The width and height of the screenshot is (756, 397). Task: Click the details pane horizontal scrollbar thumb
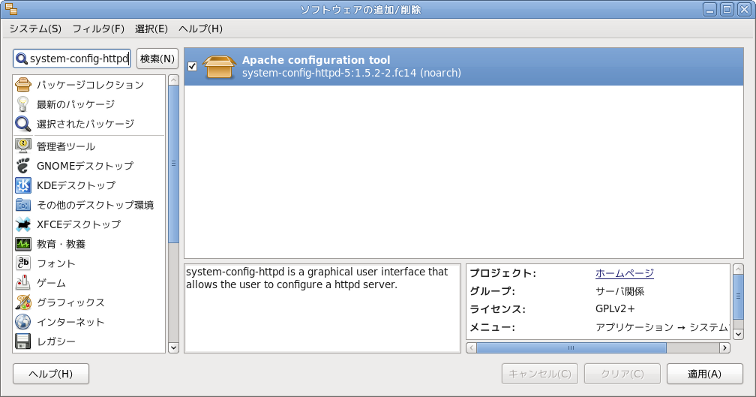pos(571,348)
